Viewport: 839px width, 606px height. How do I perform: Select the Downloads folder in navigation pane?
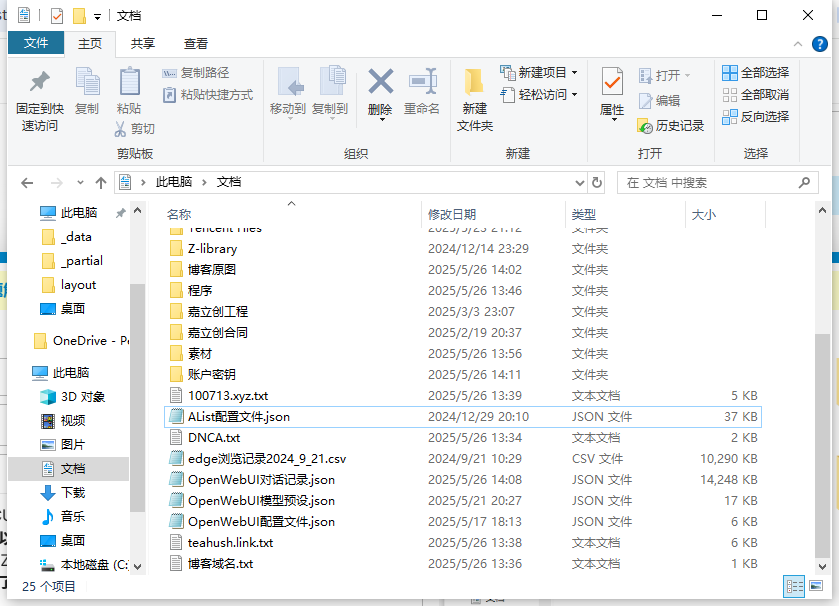[x=73, y=492]
